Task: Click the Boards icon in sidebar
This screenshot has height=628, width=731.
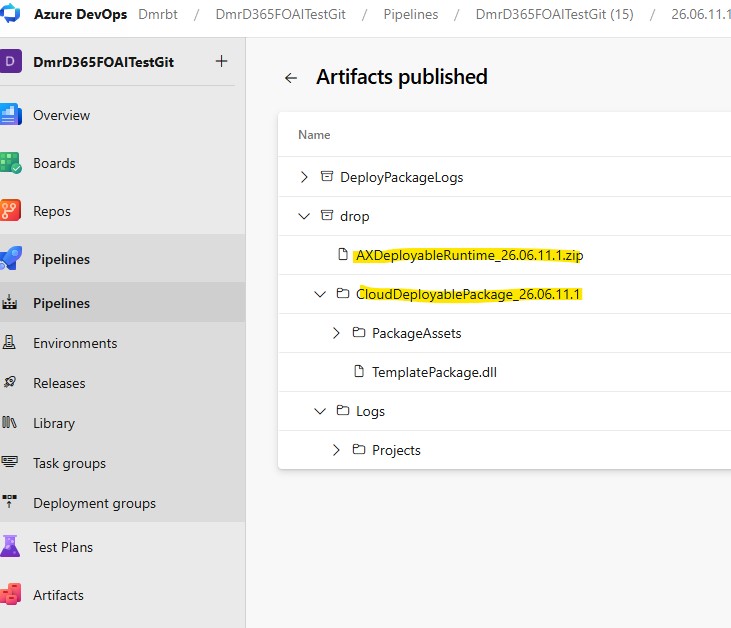Action: point(10,163)
